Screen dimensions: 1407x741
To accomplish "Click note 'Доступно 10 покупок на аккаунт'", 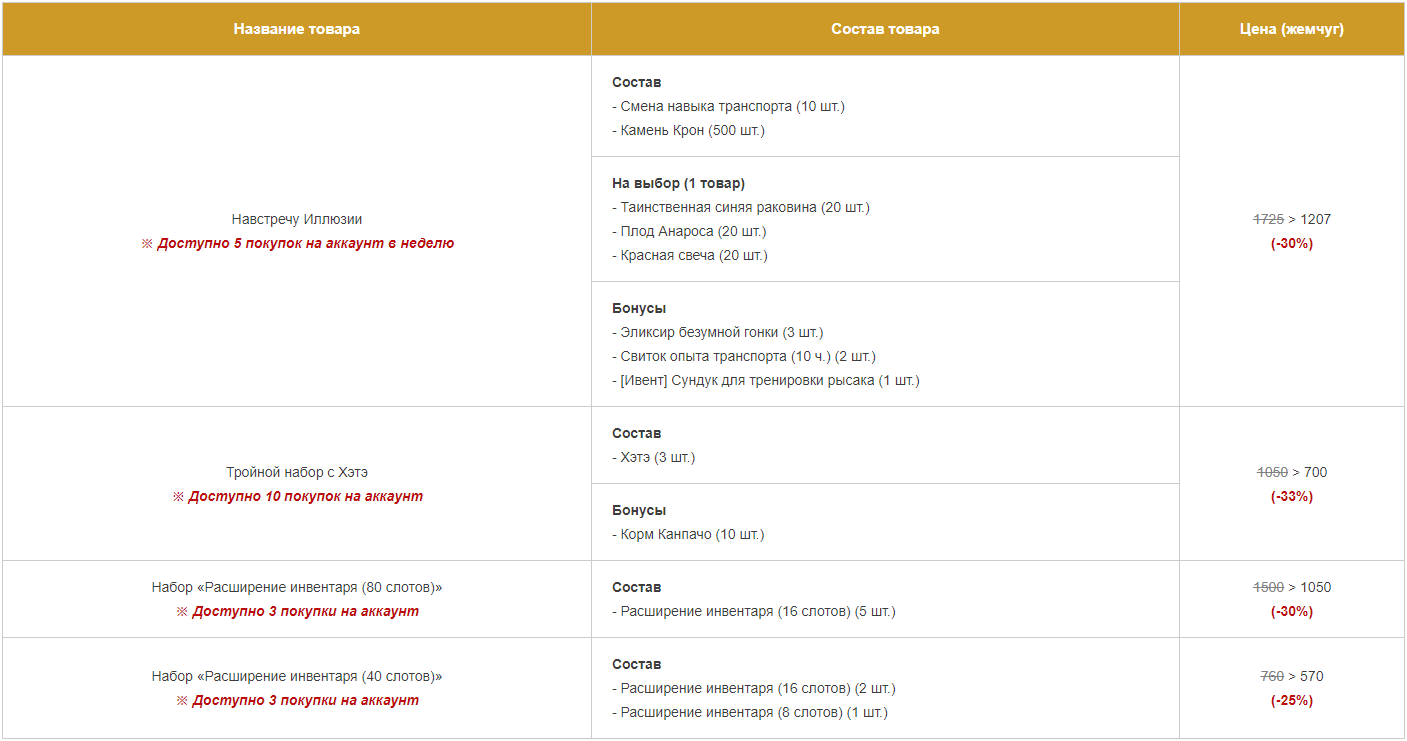I will [x=297, y=496].
